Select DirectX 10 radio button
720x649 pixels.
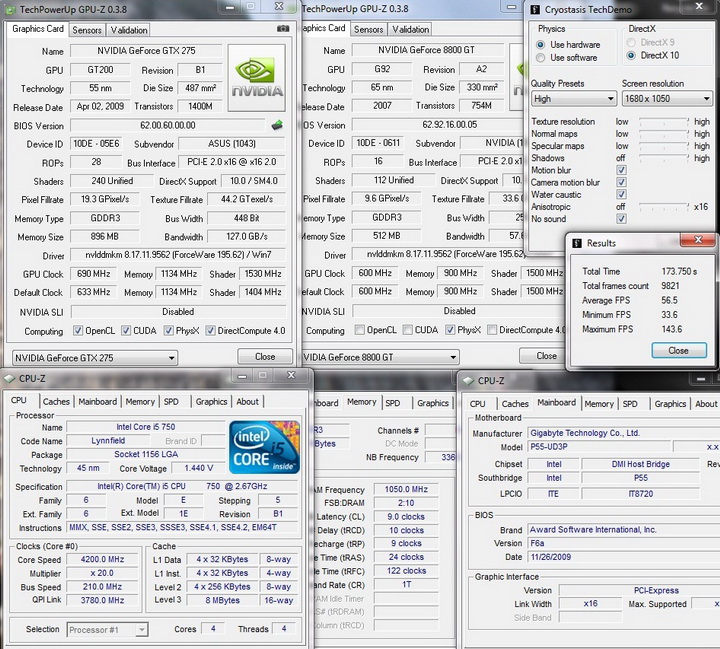pyautogui.click(x=631, y=55)
